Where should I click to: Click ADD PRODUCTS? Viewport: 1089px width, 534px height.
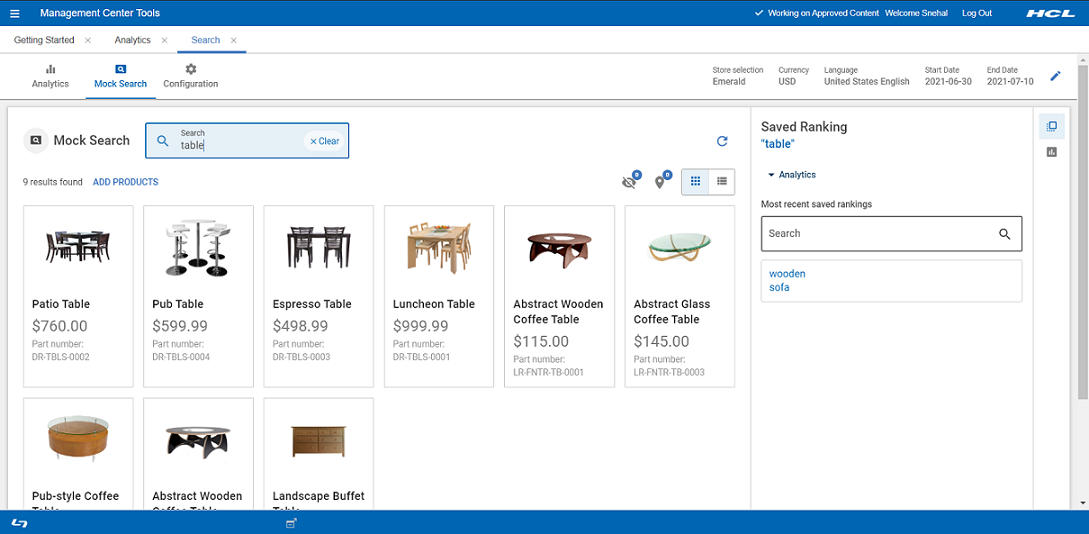click(x=126, y=182)
